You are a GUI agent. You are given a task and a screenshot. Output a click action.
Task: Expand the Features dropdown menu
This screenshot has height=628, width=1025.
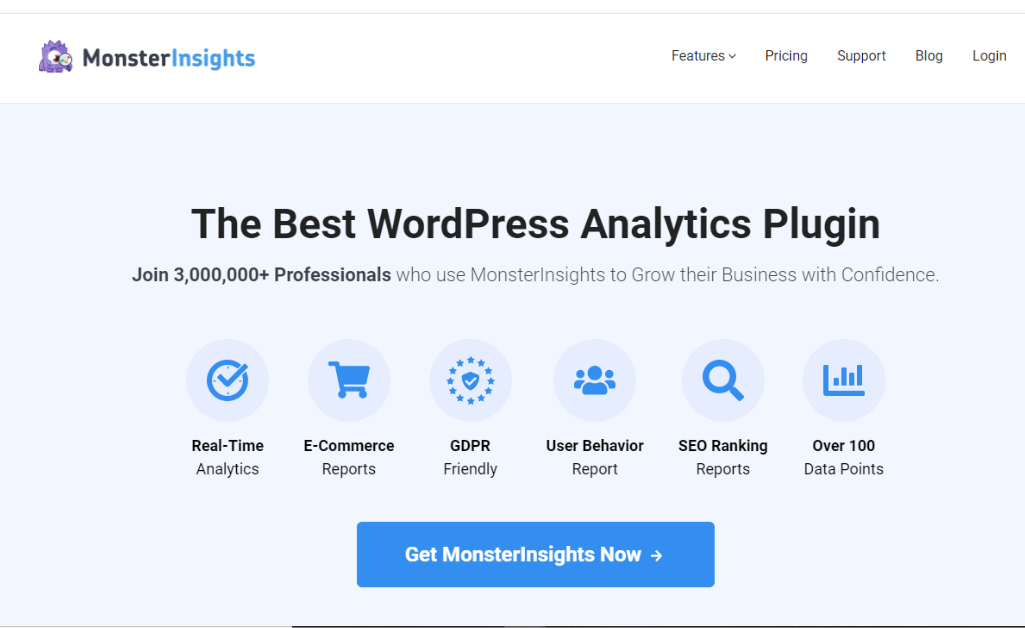point(703,56)
